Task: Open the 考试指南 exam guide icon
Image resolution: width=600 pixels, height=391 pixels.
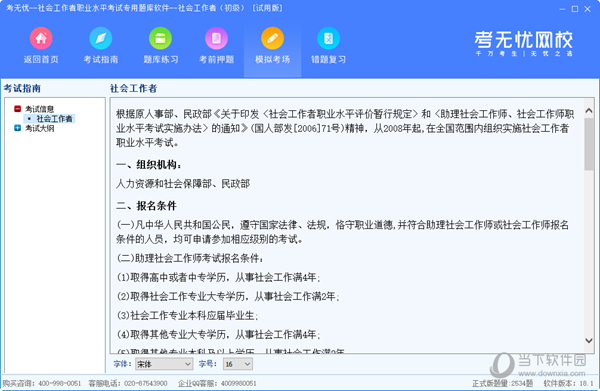Action: tap(101, 38)
